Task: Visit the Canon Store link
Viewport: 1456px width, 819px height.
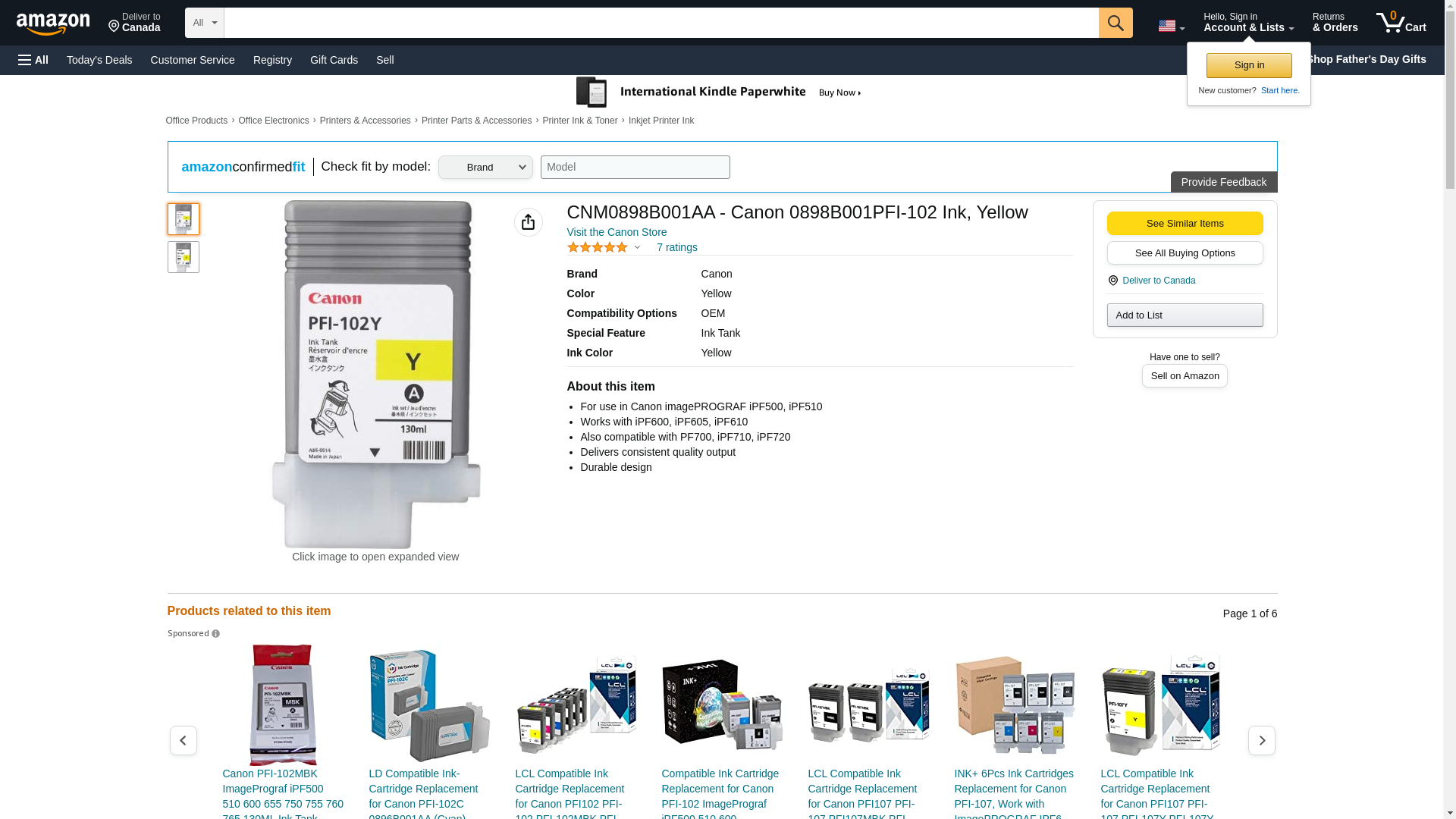Action: click(617, 232)
